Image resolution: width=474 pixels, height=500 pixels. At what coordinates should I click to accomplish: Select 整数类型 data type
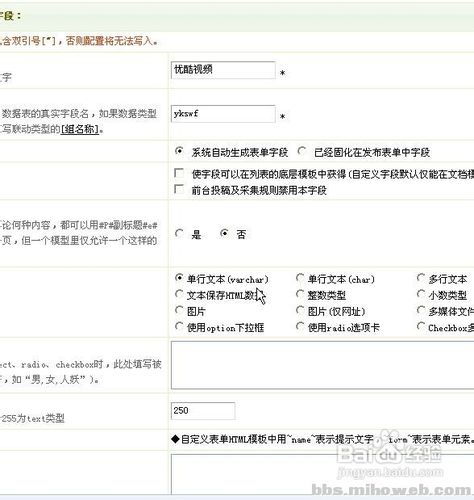[x=300, y=294]
